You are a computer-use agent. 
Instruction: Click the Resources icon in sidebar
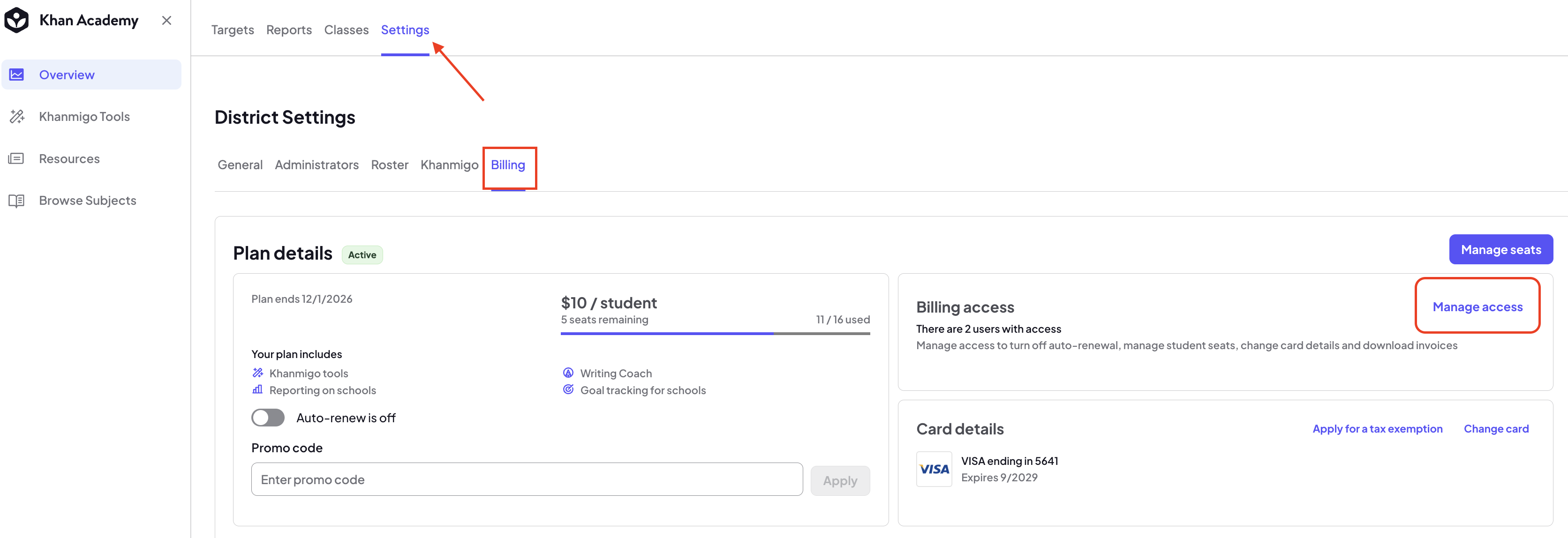(16, 159)
